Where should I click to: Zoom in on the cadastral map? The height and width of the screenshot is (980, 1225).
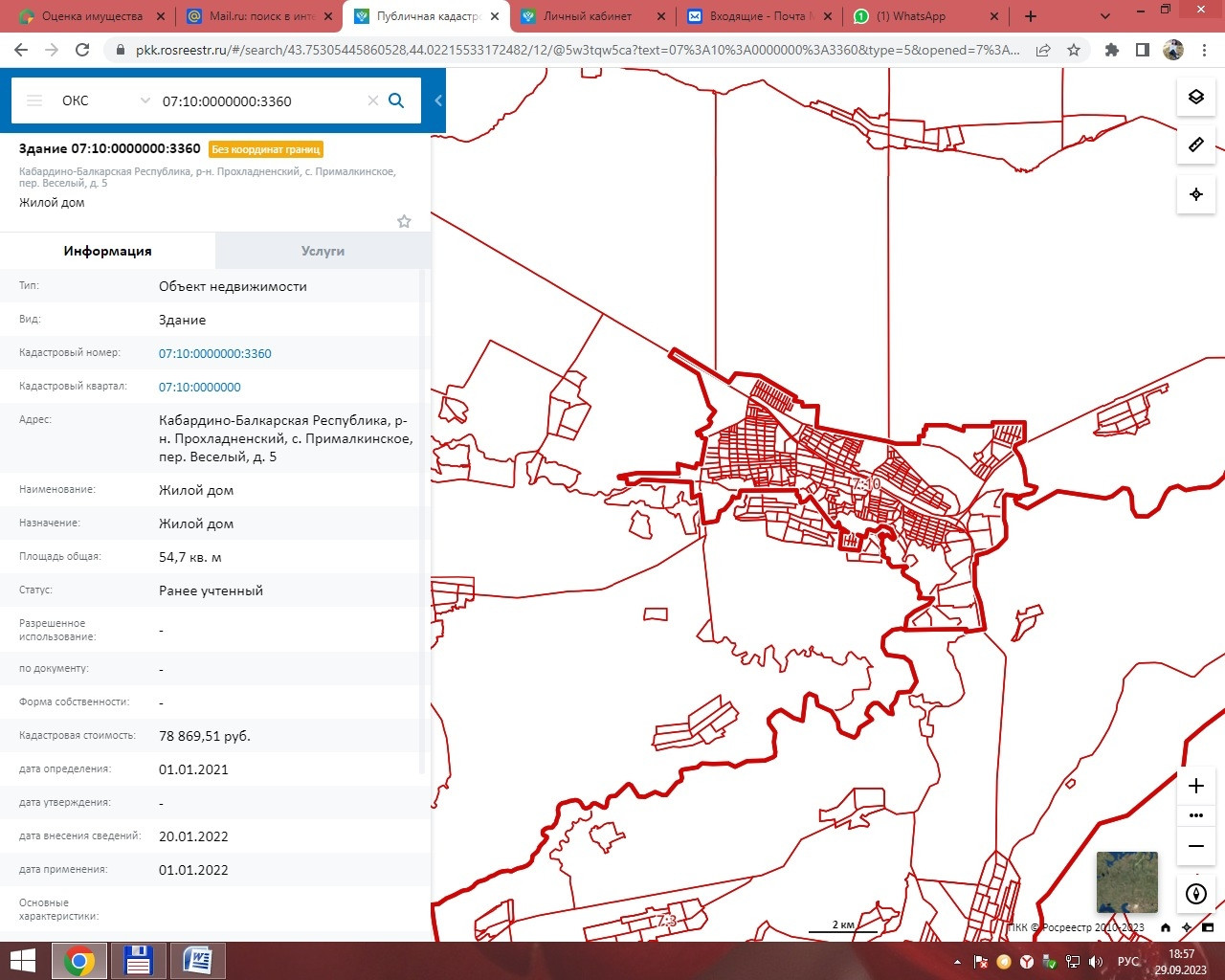(1195, 786)
